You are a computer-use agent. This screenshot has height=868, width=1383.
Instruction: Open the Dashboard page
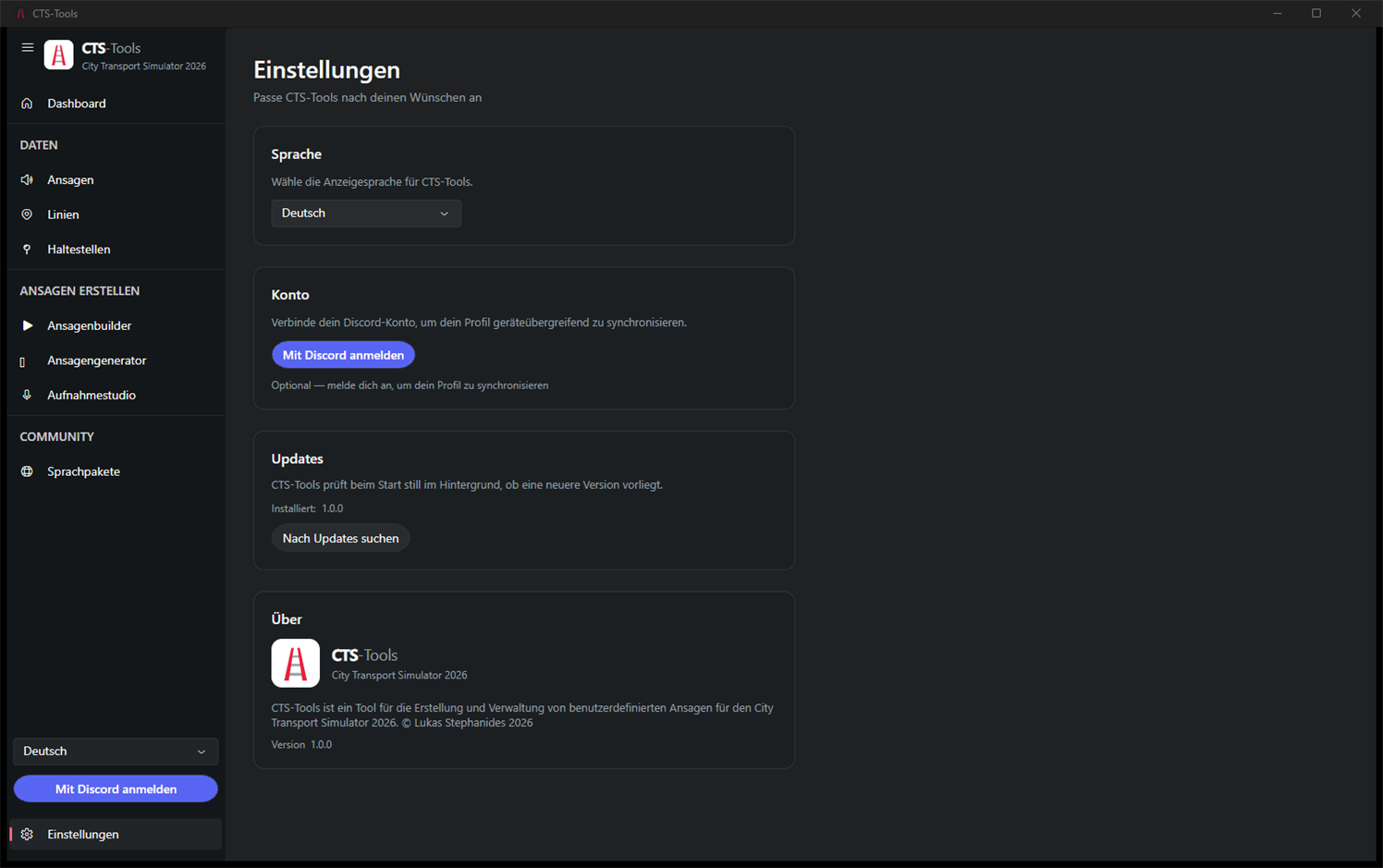pos(116,104)
